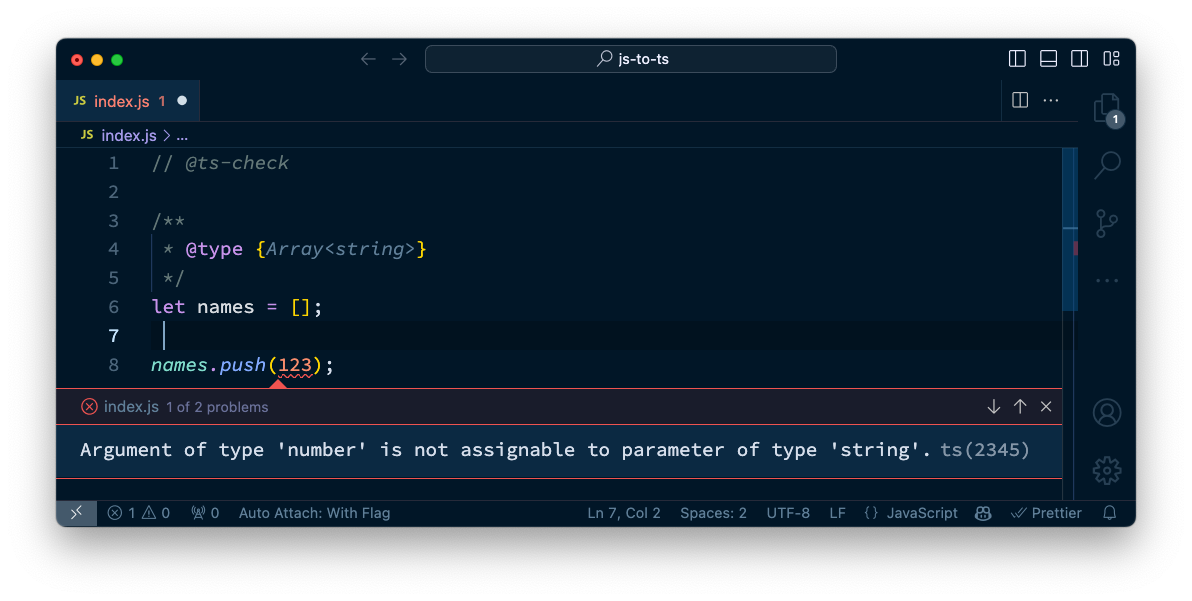Click the js-to-ts search box in the title bar
1192x601 pixels.
[x=630, y=59]
